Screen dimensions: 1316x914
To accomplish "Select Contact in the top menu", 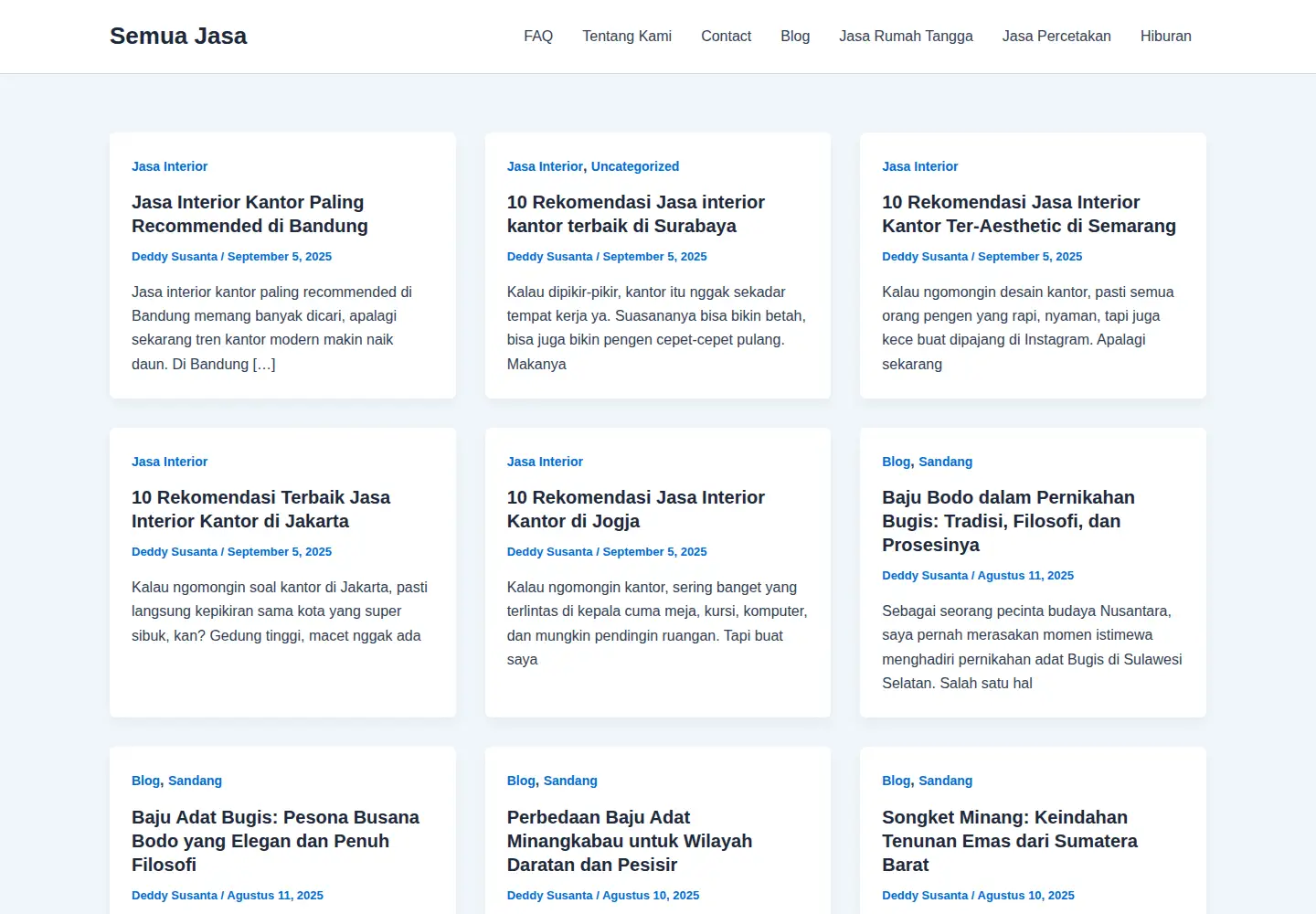I will 726,36.
